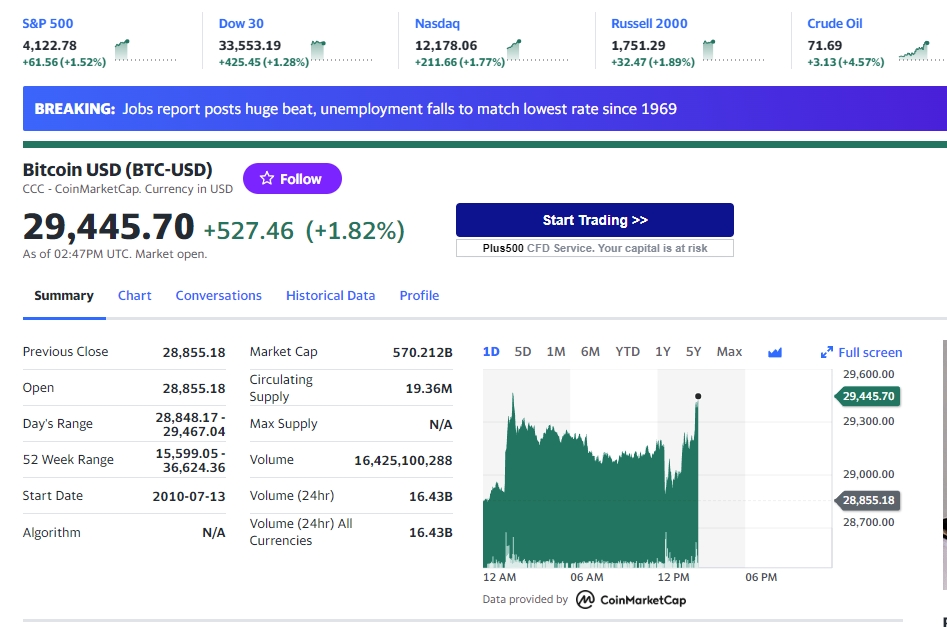Image resolution: width=947 pixels, height=627 pixels.
Task: Select the 1D chart range
Action: coord(491,352)
